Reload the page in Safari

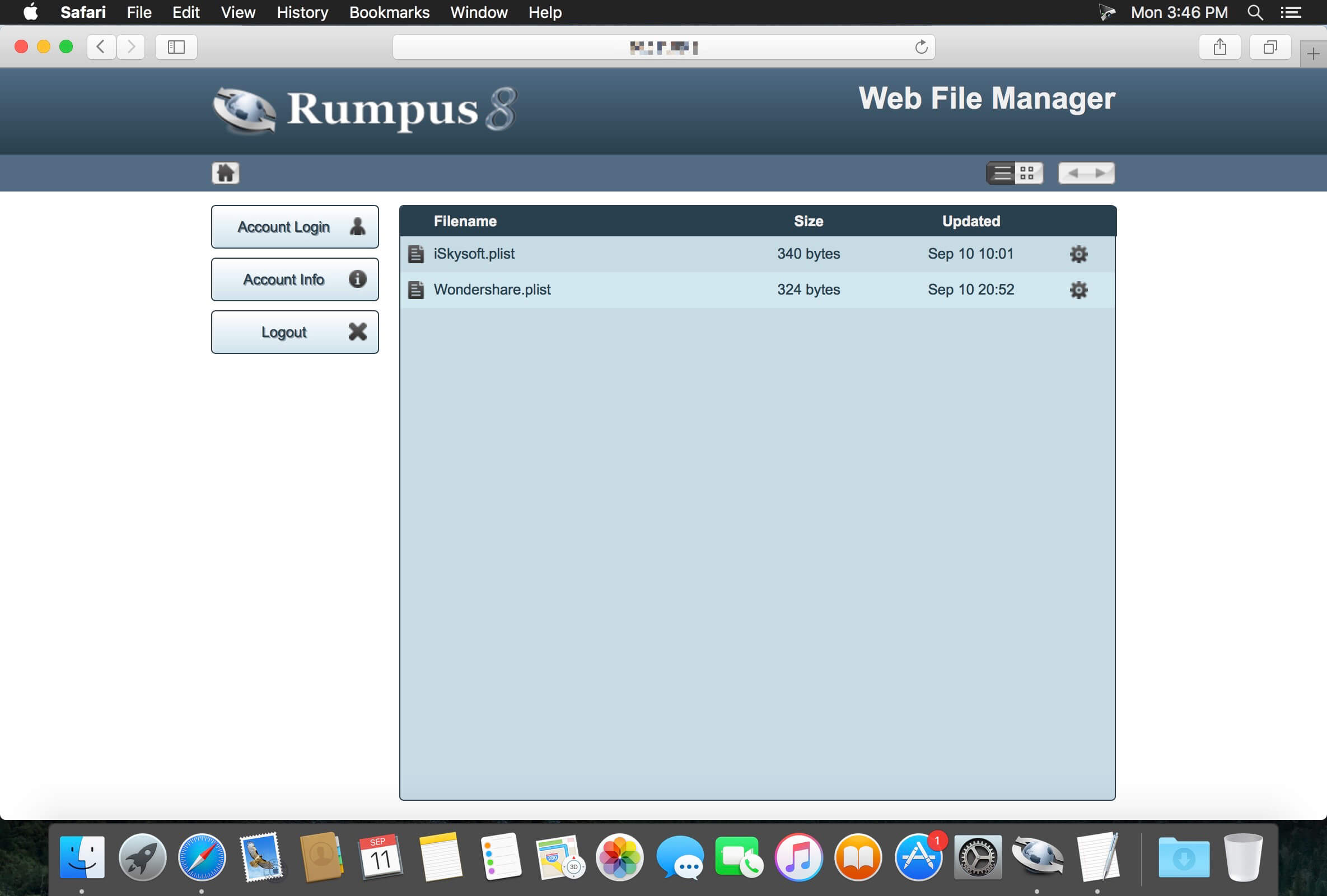(921, 47)
